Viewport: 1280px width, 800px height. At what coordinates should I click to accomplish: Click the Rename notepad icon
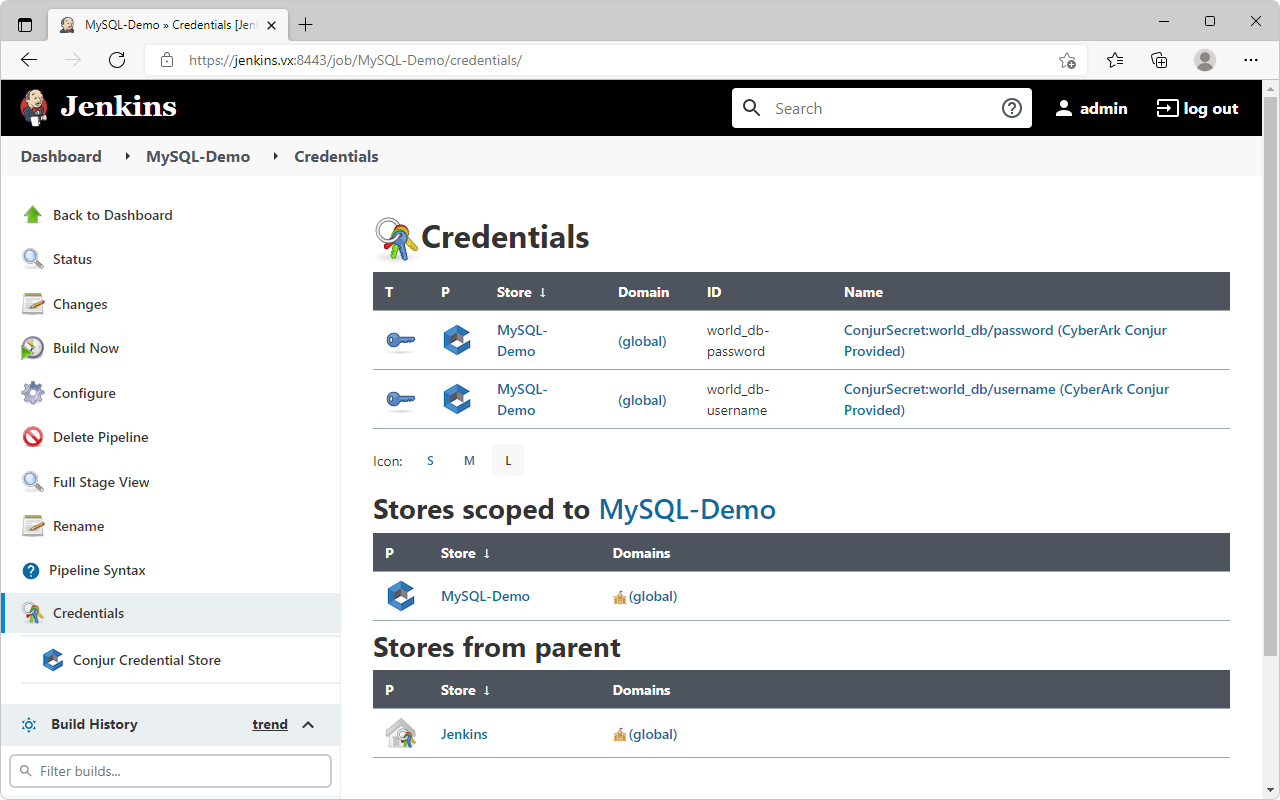coord(33,526)
